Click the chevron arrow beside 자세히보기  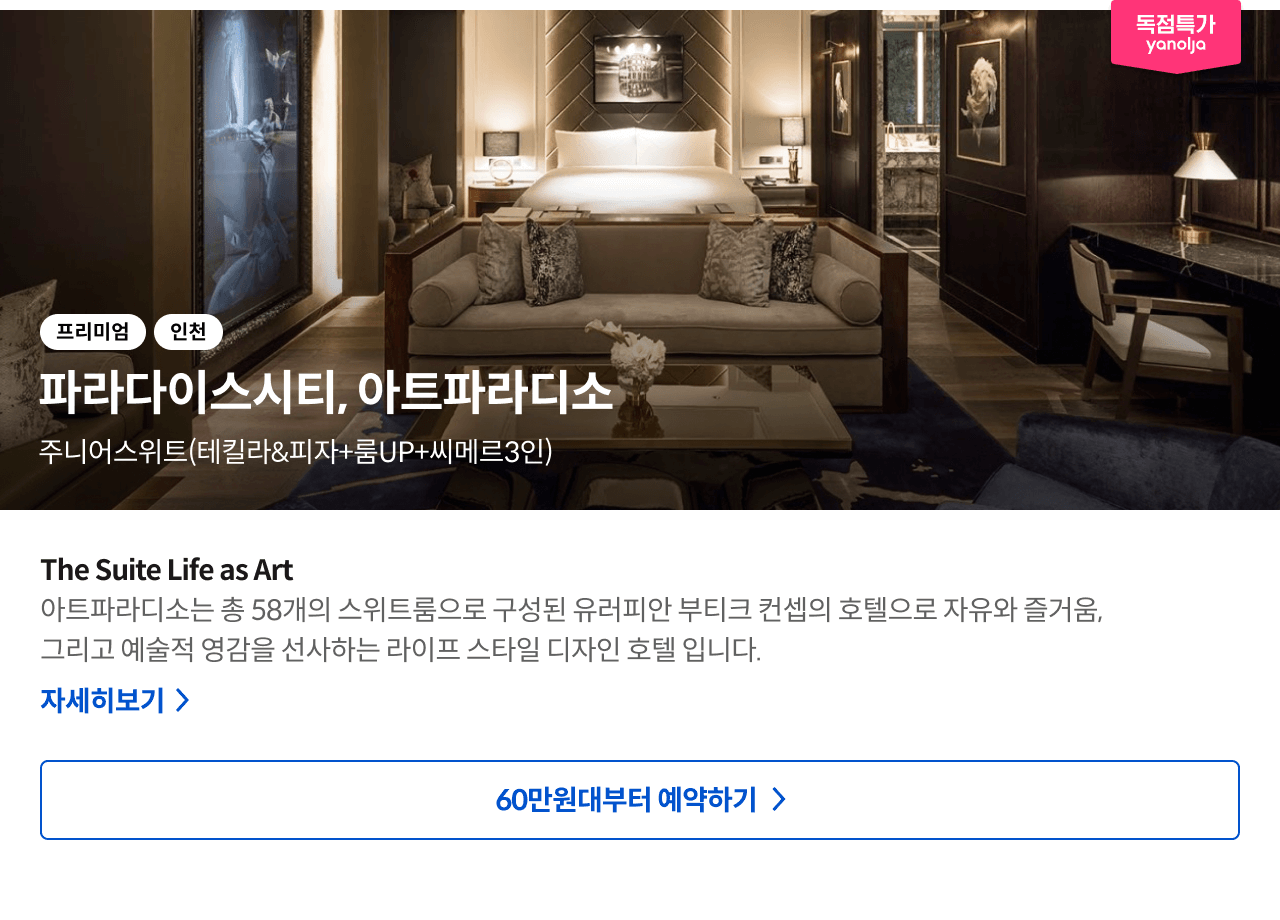point(182,700)
